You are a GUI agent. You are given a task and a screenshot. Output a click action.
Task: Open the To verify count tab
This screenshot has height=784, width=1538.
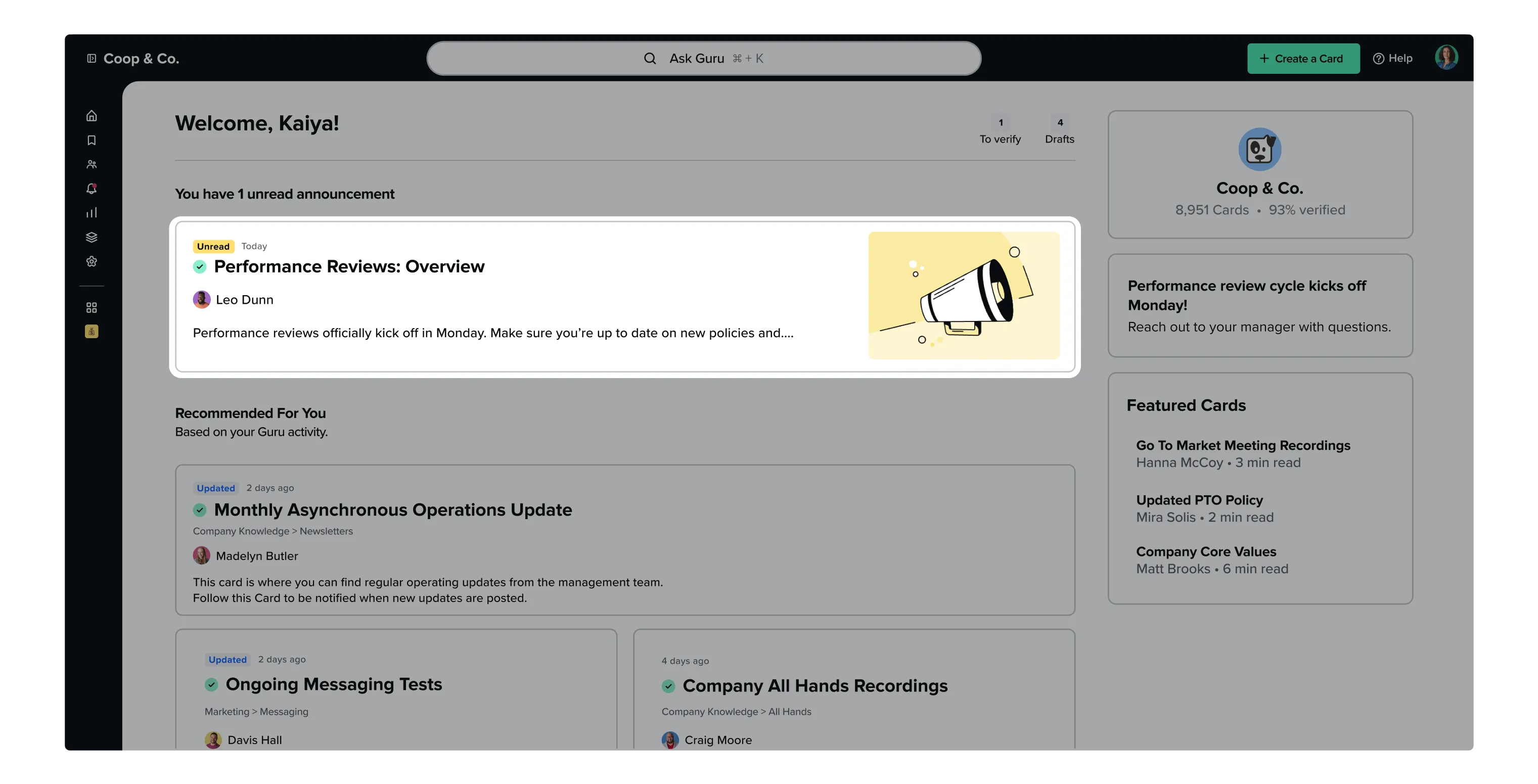tap(1000, 131)
